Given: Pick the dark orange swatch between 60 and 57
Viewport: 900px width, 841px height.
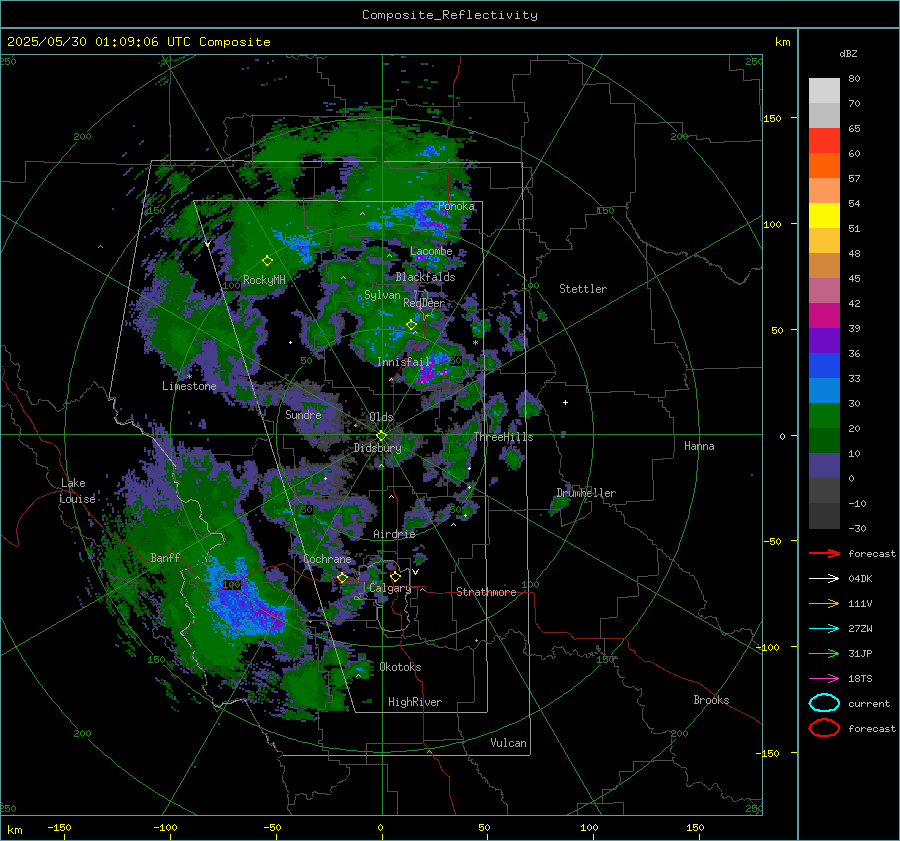Looking at the screenshot, I should pos(824,166).
